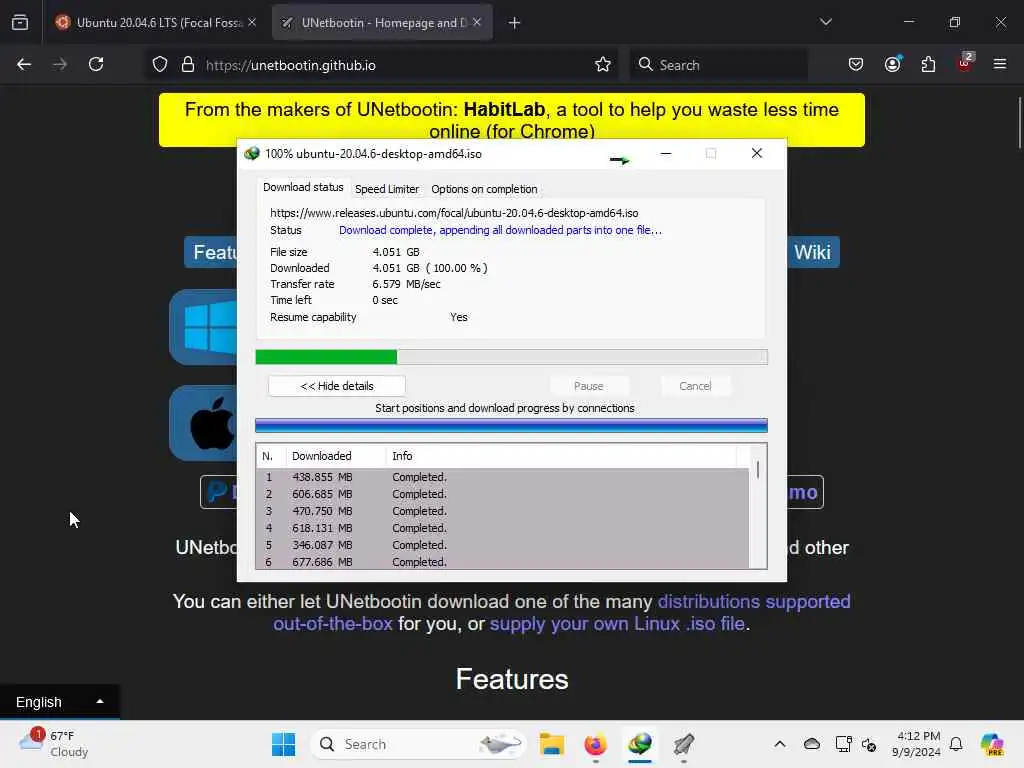Show site security padlock info
The width and height of the screenshot is (1024, 768).
point(188,65)
